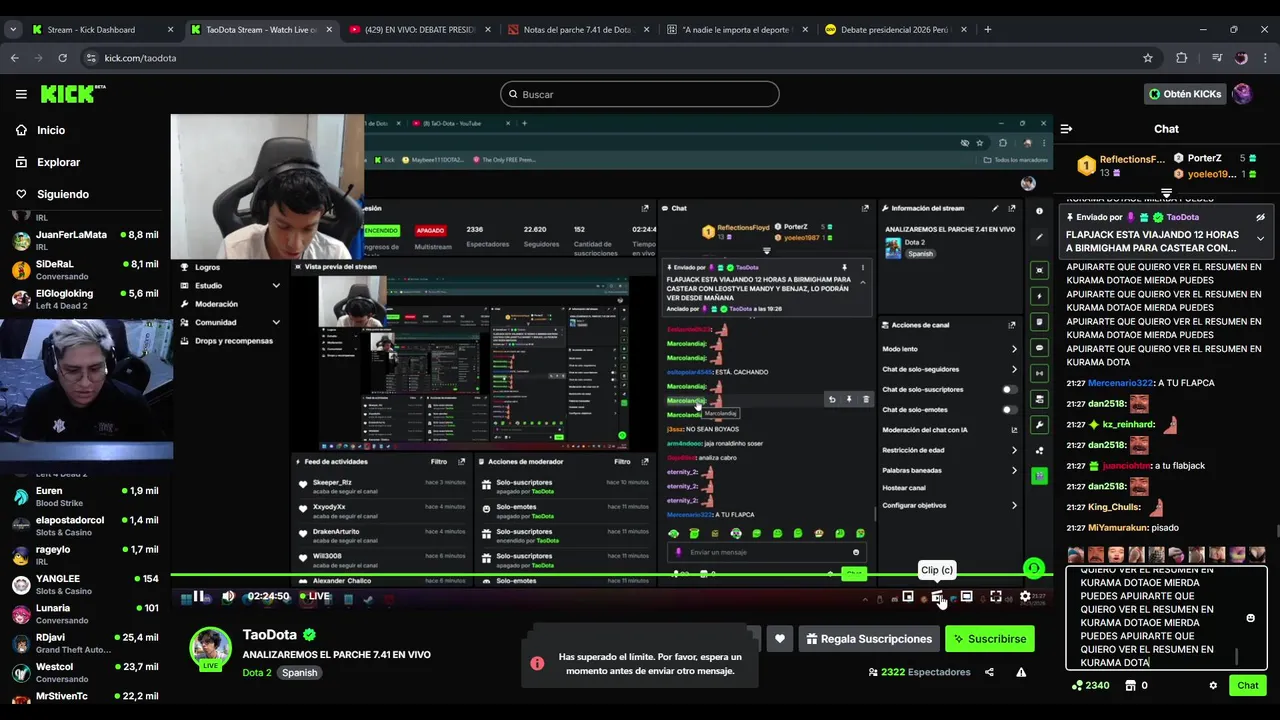Viewport: 1280px width, 720px height.
Task: Switch to theater mode
Action: 966,597
